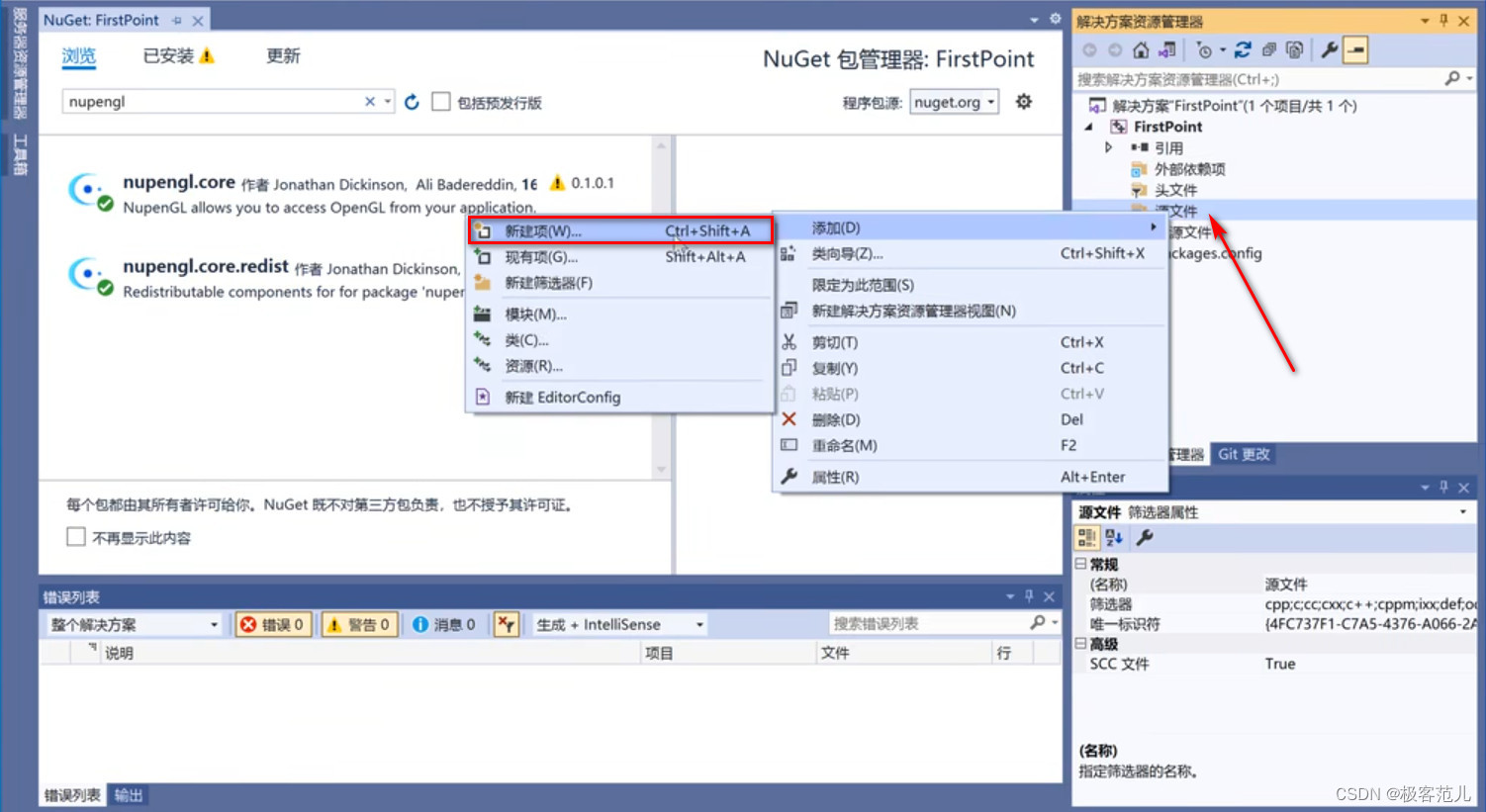Open NuGet settings gear icon
Viewport: 1486px width, 812px height.
tap(1024, 101)
